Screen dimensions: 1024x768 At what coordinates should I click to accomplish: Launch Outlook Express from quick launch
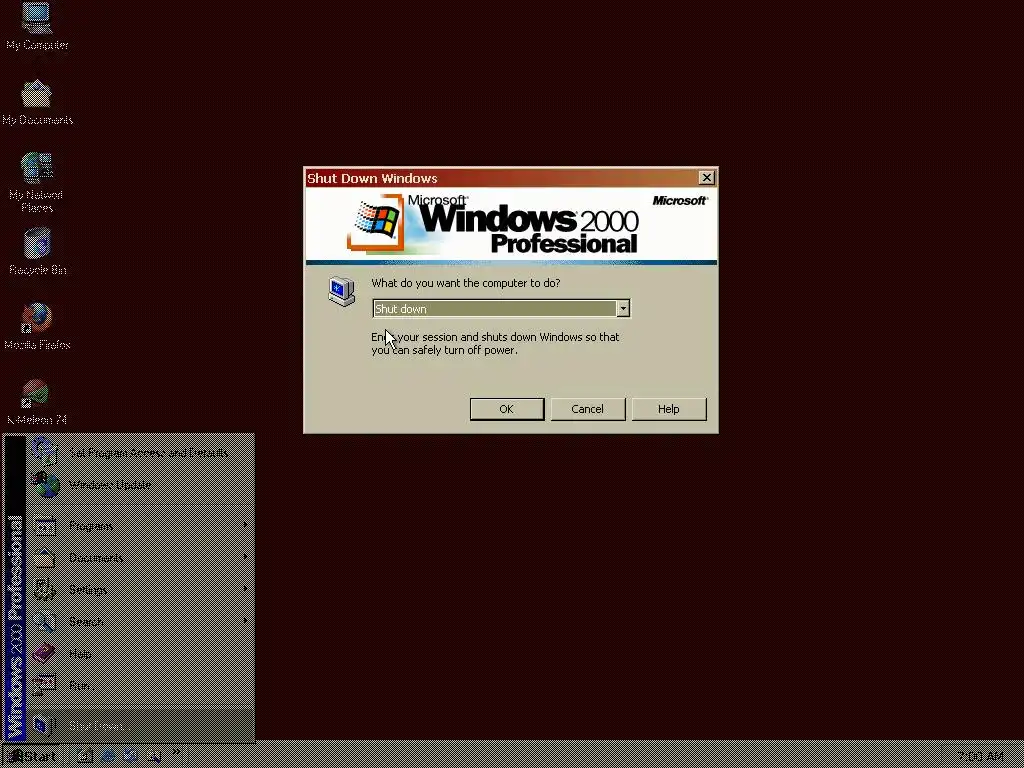tap(130, 756)
